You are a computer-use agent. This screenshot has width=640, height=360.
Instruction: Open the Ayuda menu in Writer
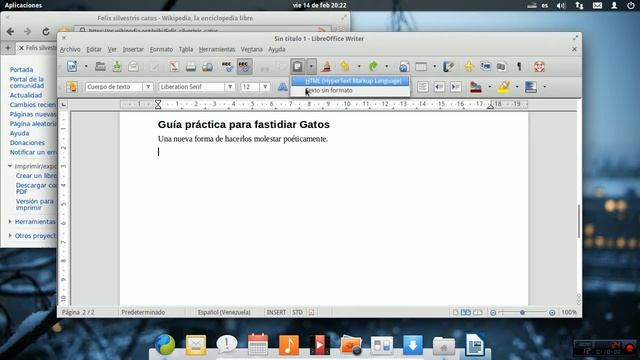(x=276, y=49)
